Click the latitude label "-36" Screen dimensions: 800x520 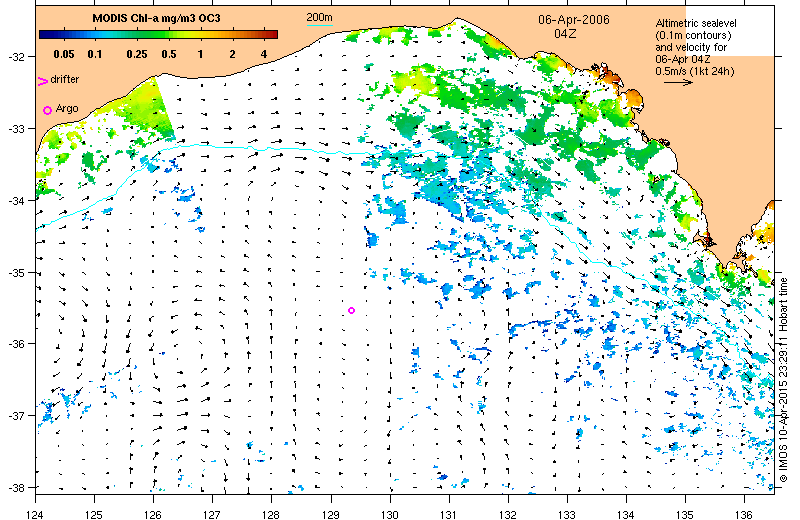click(15, 344)
